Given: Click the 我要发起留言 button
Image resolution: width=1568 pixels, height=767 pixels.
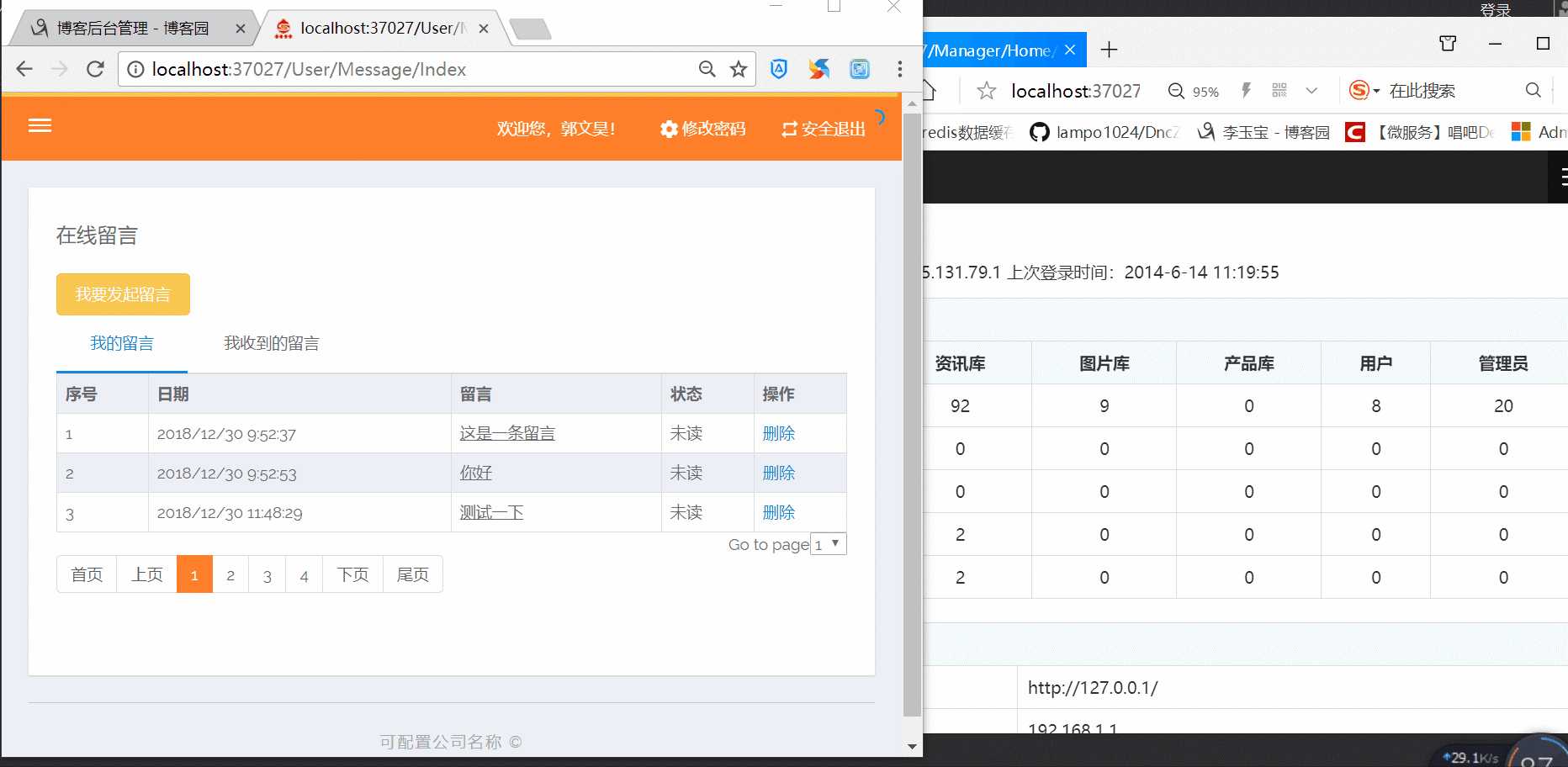Looking at the screenshot, I should [123, 294].
